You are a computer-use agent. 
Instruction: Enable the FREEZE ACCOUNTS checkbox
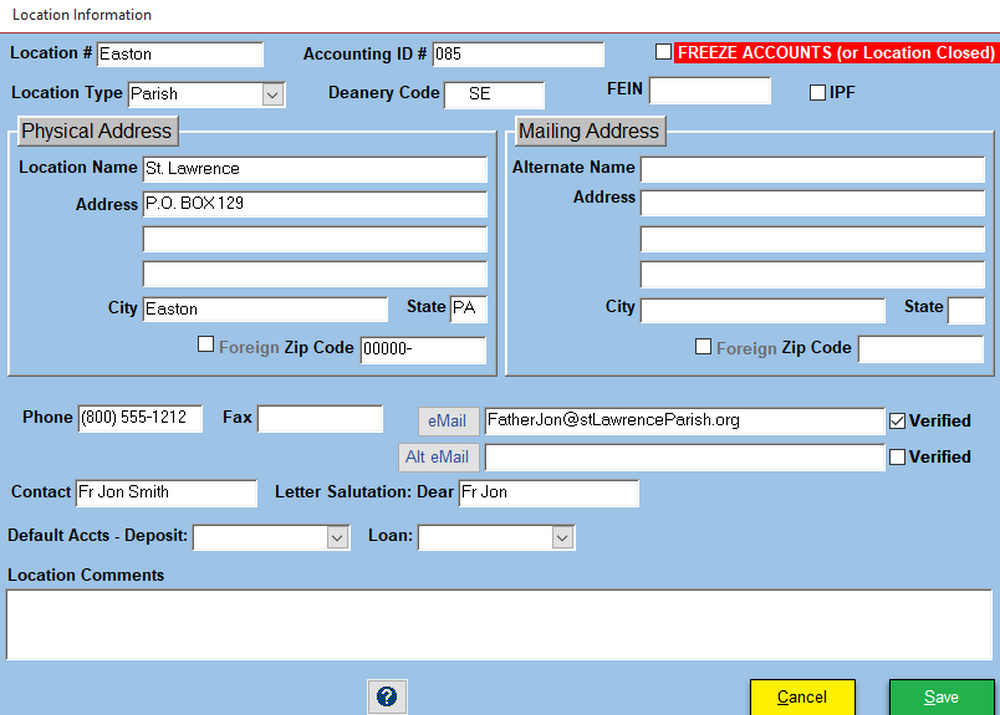[x=663, y=52]
